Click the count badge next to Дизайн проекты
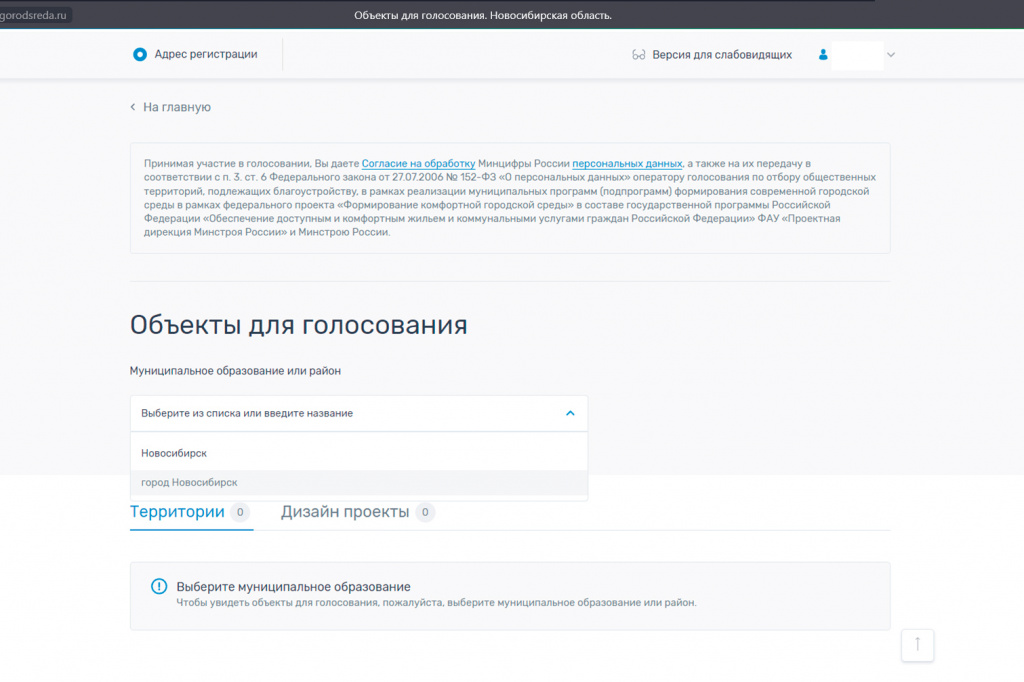 425,512
